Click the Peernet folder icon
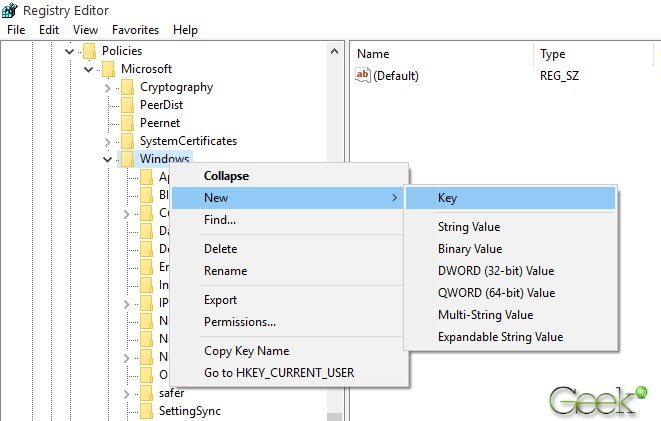This screenshot has width=661, height=421. 128,123
